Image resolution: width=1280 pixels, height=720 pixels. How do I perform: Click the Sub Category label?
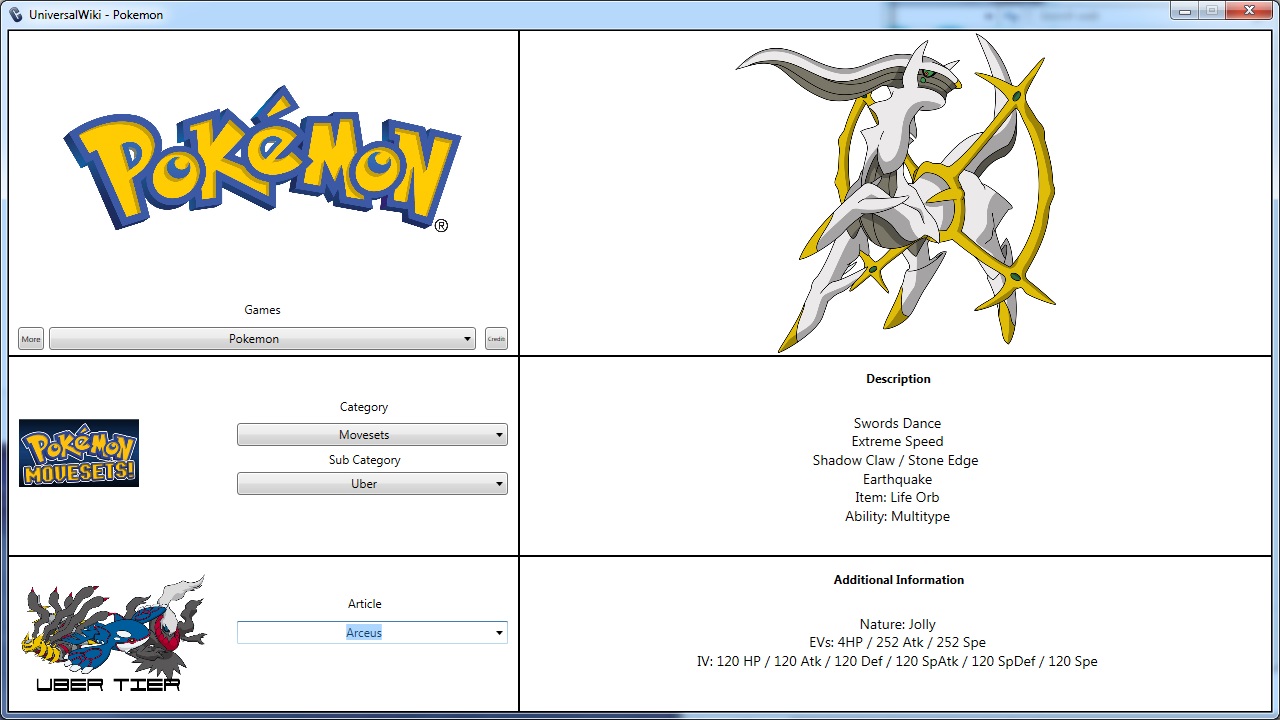click(364, 460)
